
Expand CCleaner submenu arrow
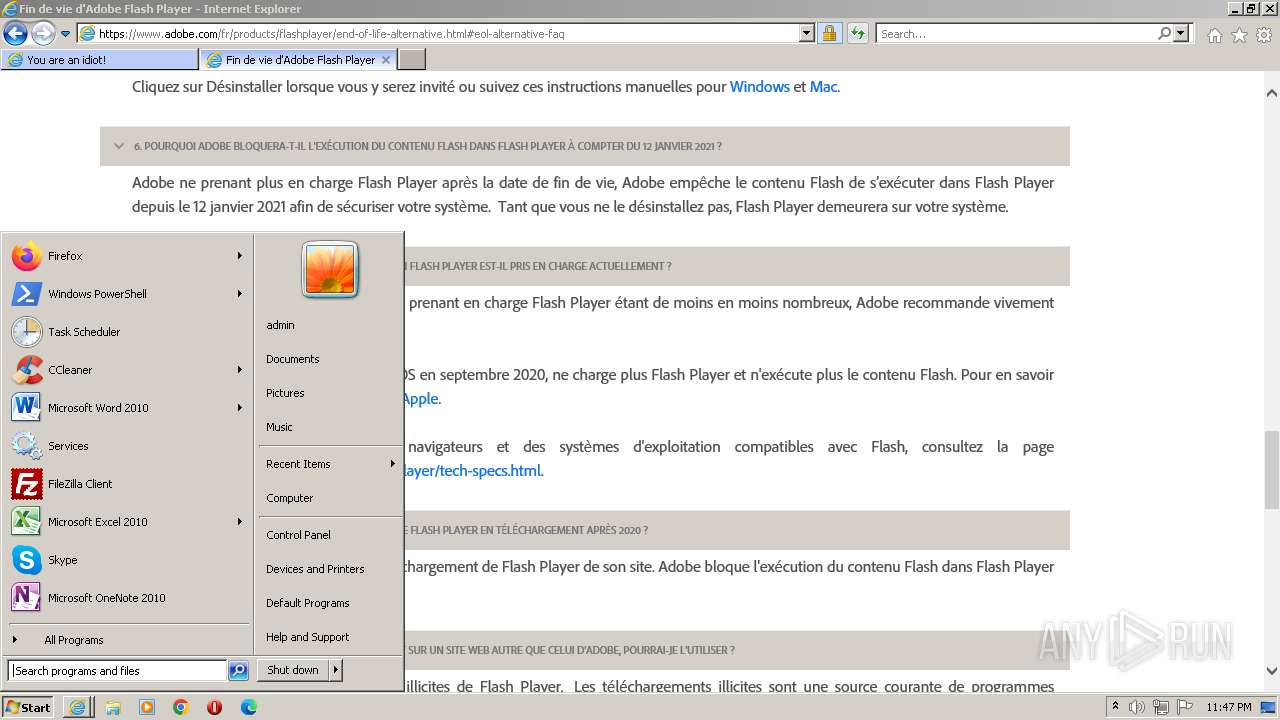pyautogui.click(x=240, y=370)
